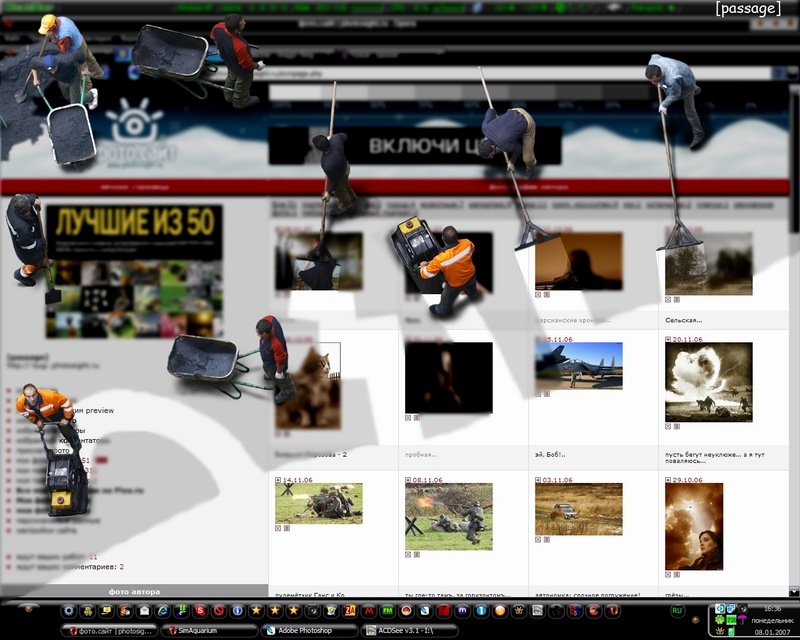Open the explosion battlefield sepia thumbnail
Viewport: 800px width, 640px height.
[x=708, y=381]
